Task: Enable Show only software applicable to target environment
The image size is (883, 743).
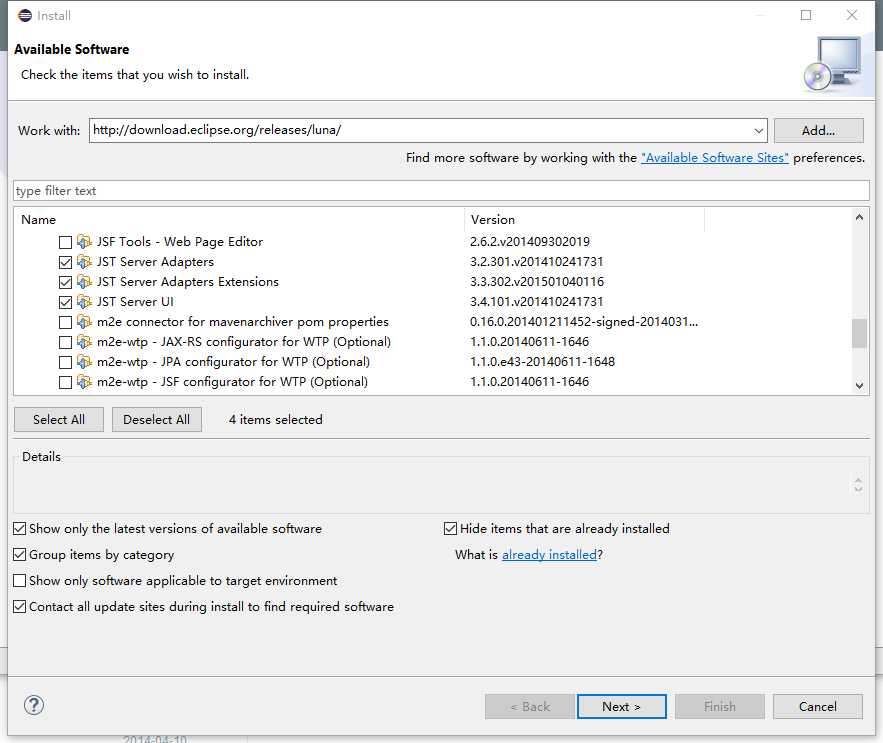Action: 20,580
